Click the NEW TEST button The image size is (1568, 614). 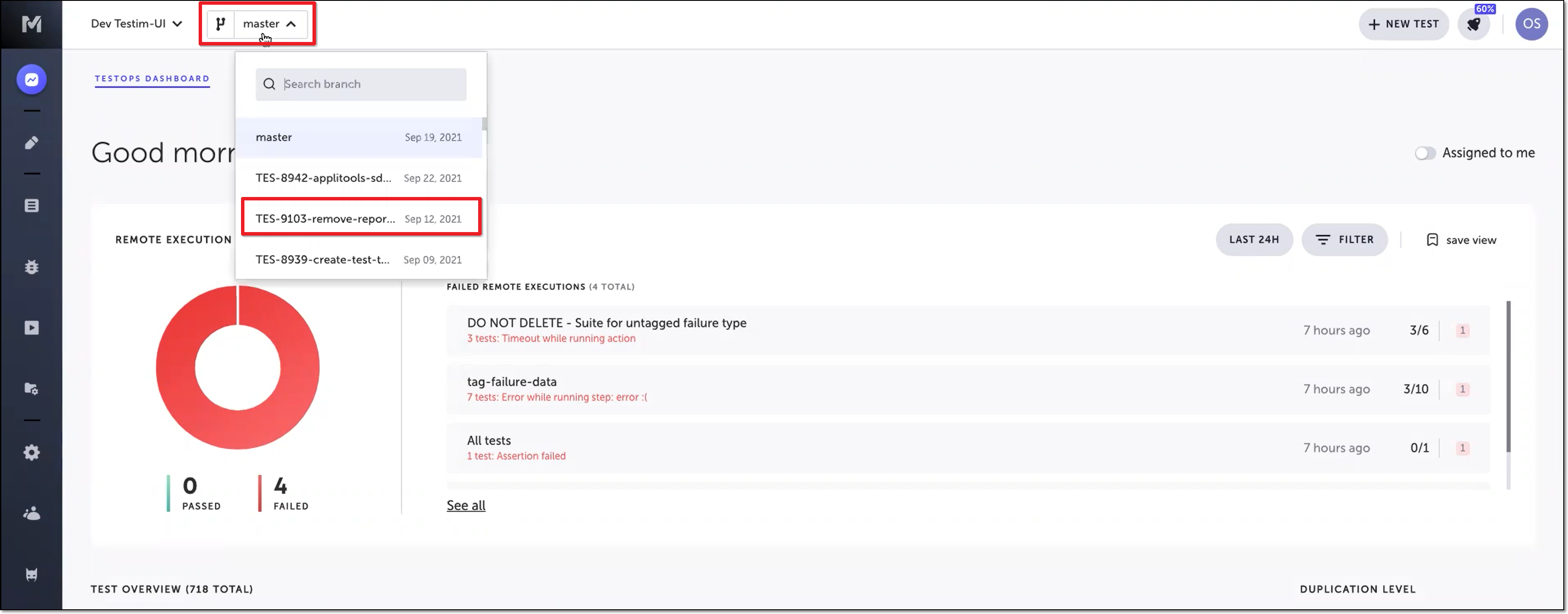[1403, 24]
